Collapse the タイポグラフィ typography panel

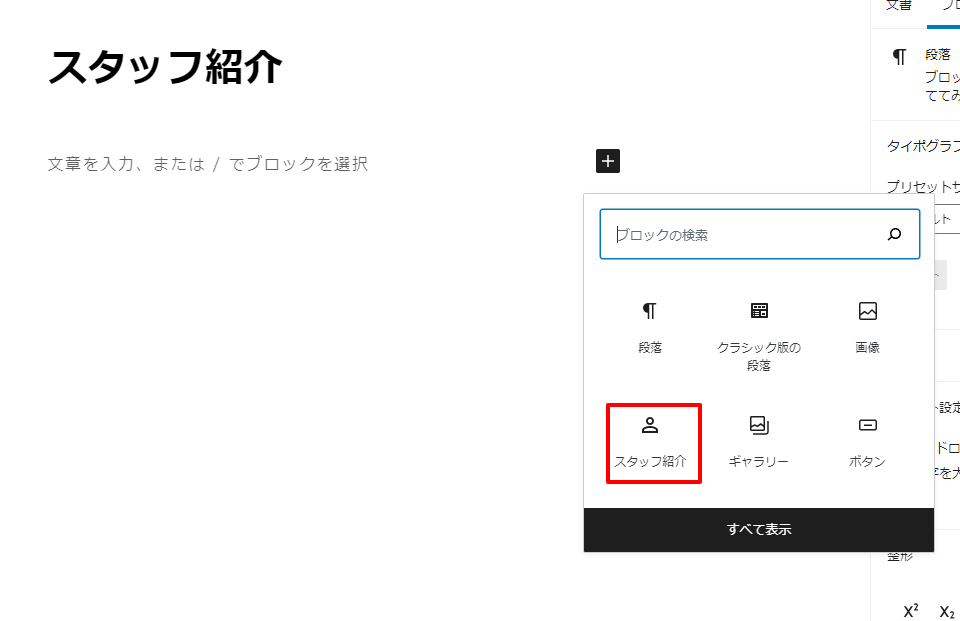pos(922,146)
